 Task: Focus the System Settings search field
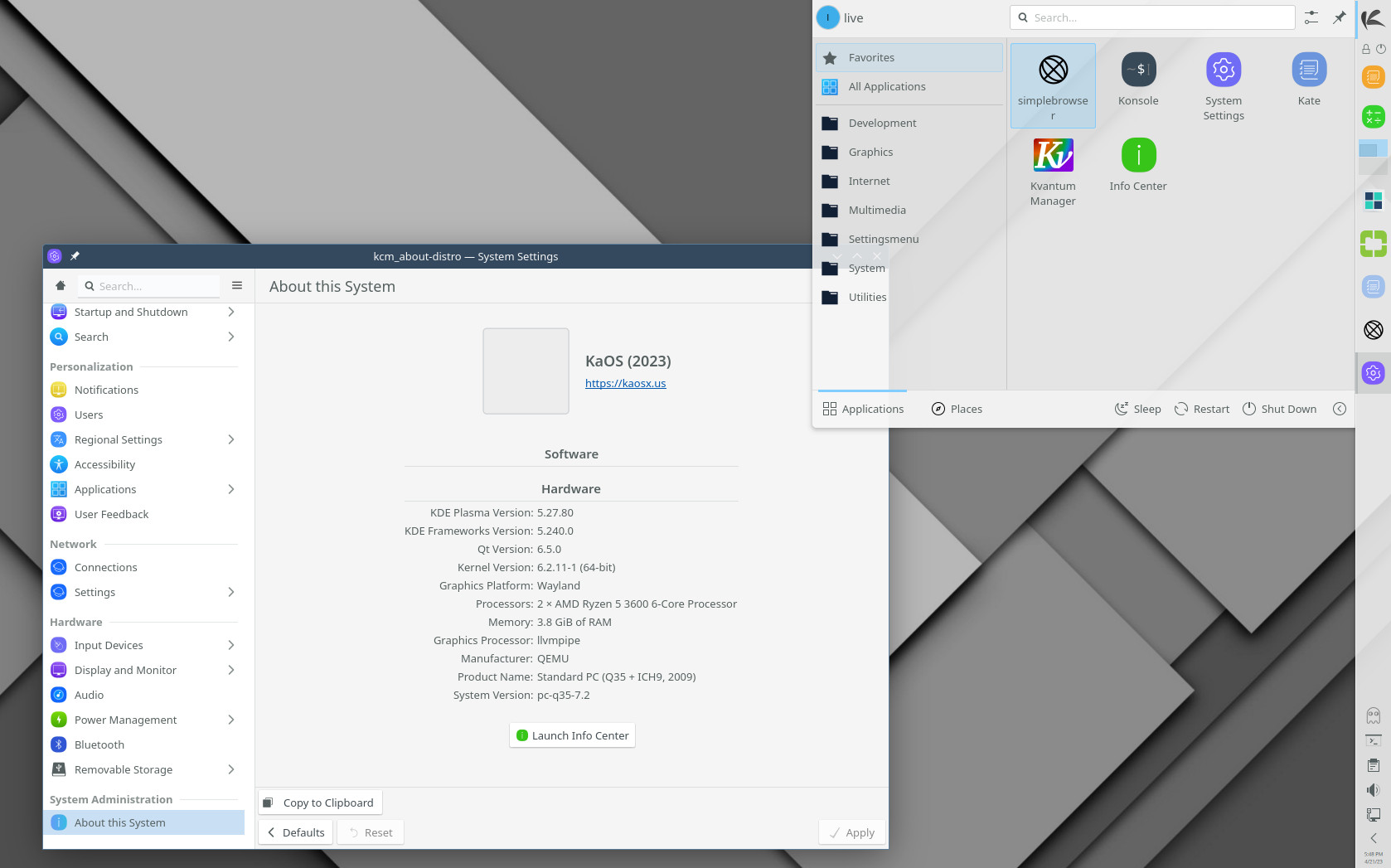150,286
